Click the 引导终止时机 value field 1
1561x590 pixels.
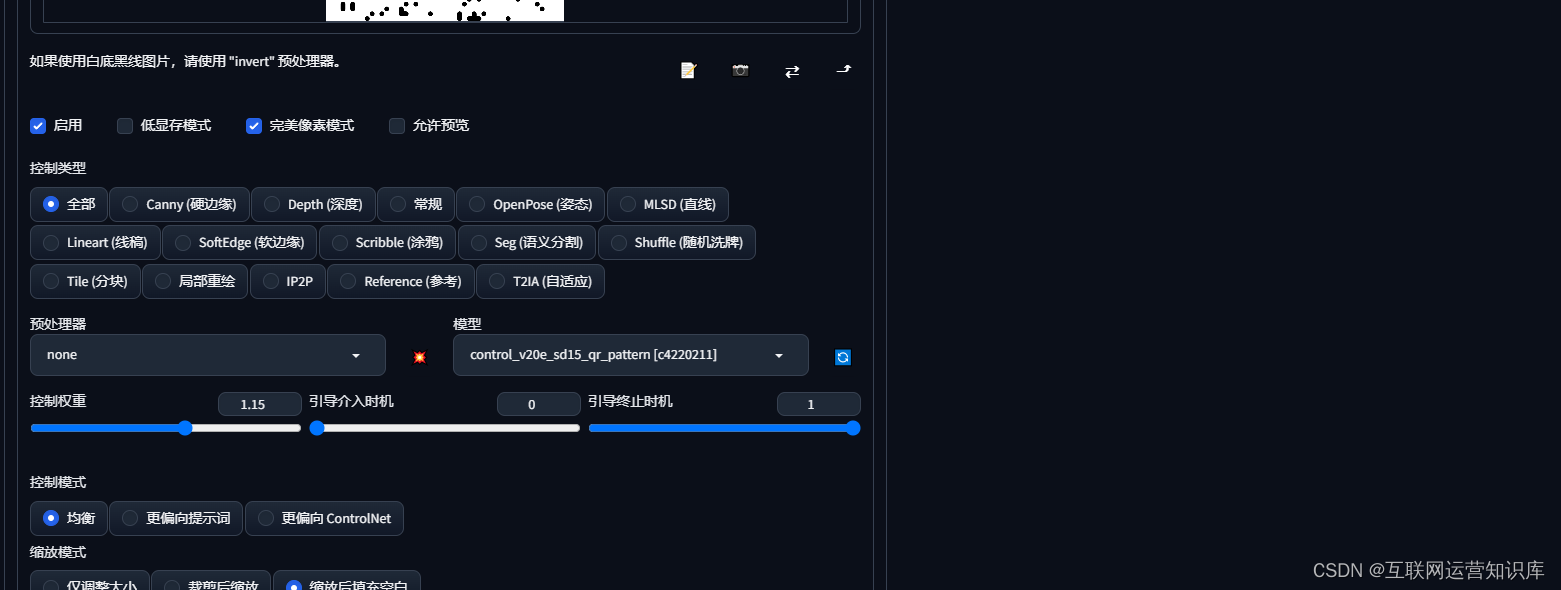click(x=819, y=404)
